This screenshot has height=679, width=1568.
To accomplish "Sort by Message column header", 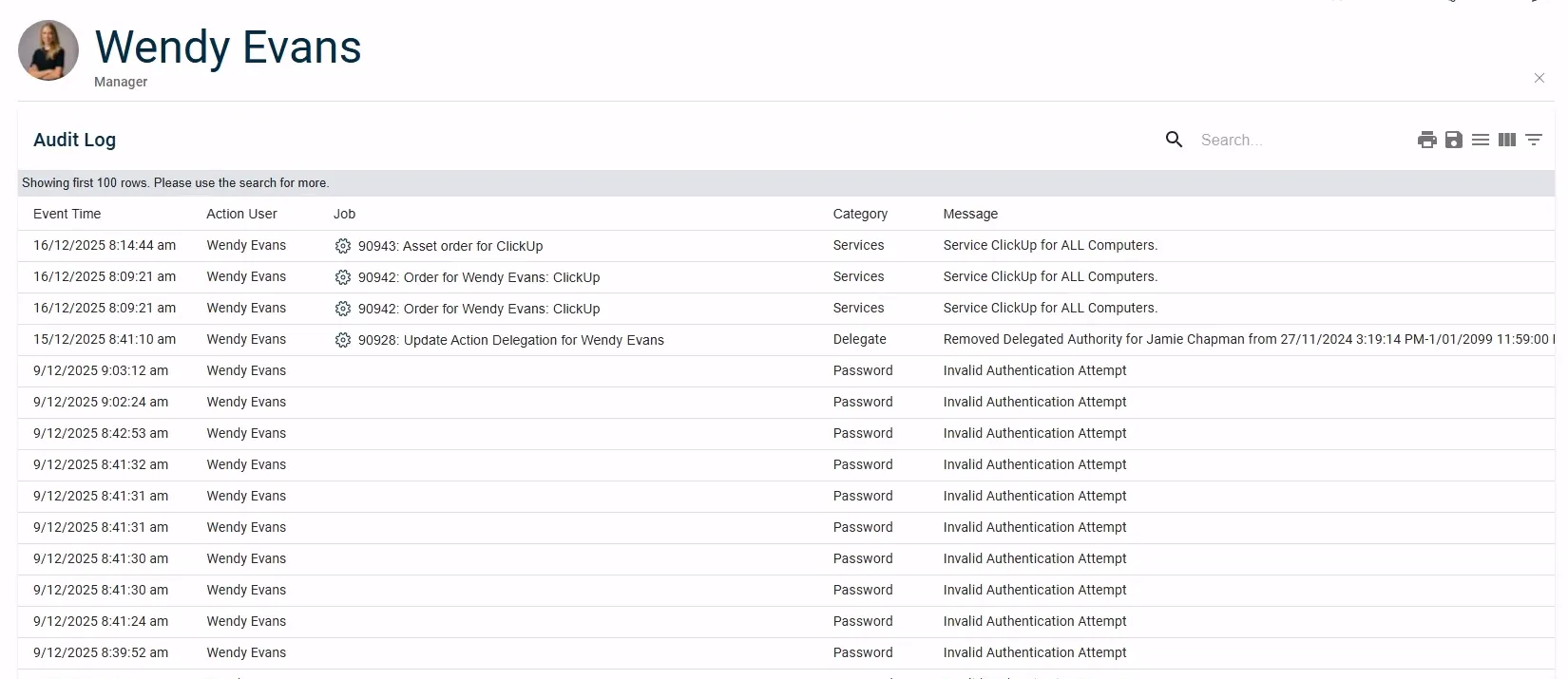I will [970, 214].
